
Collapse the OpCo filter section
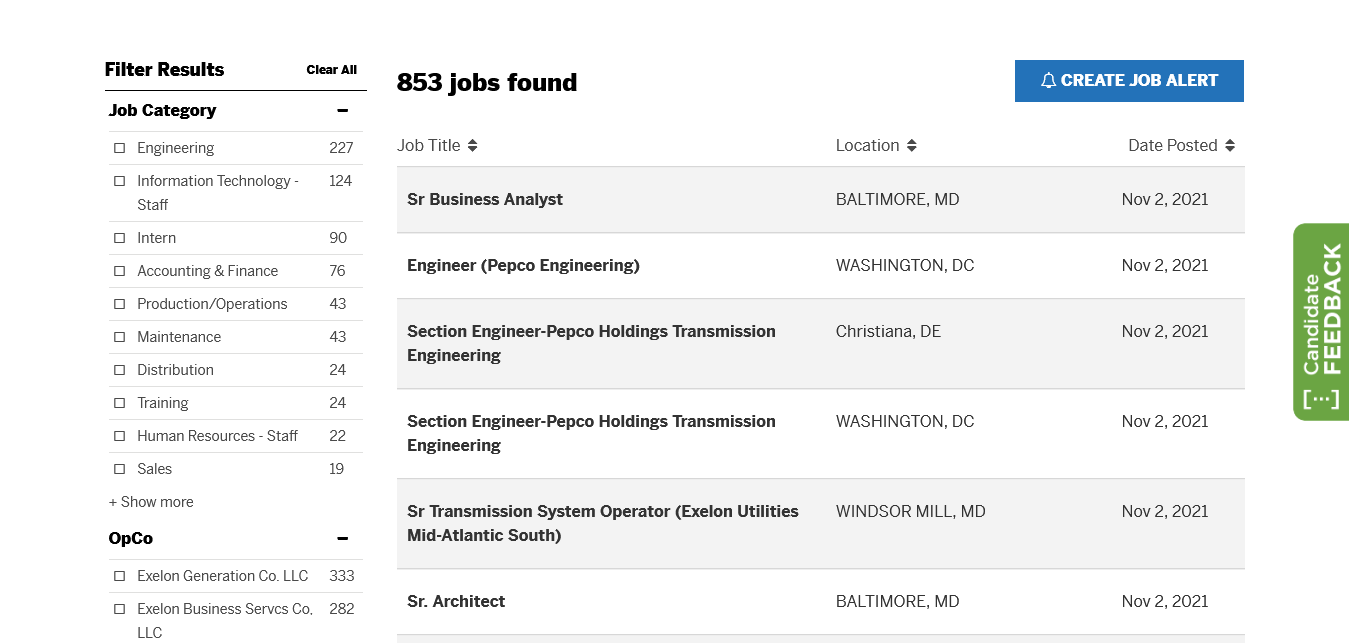(342, 539)
